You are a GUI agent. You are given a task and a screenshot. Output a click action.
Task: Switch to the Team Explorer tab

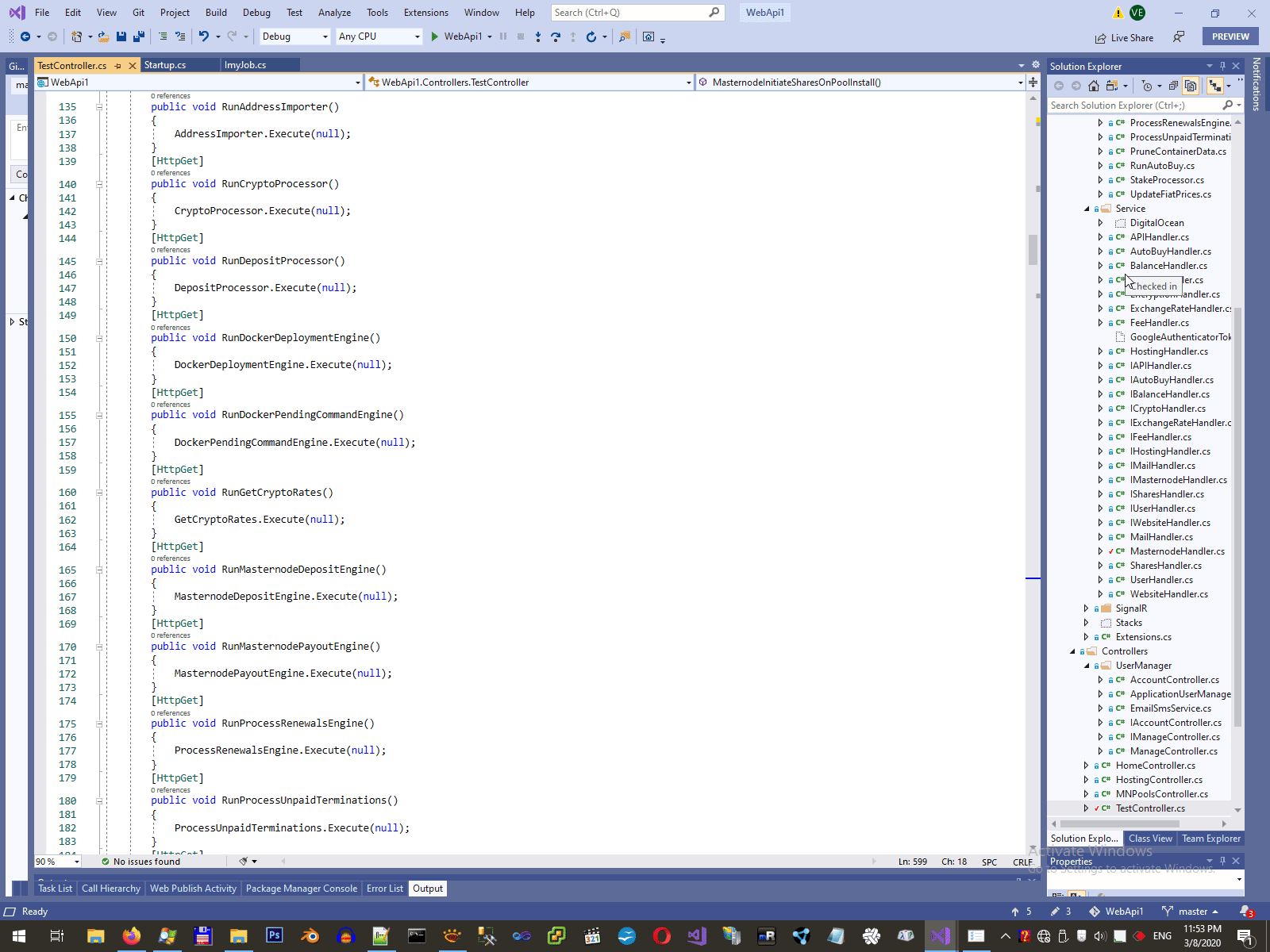pos(1210,839)
